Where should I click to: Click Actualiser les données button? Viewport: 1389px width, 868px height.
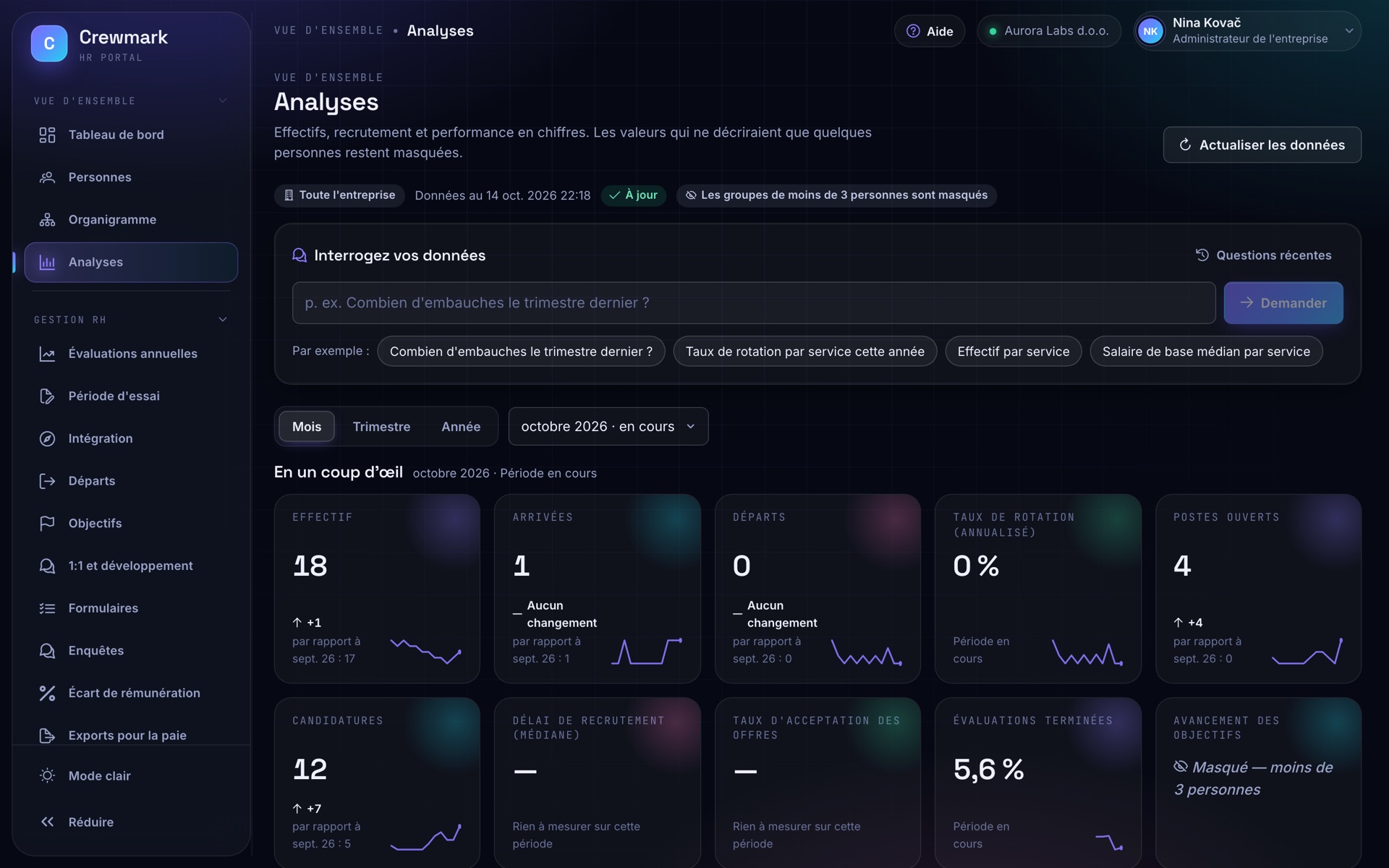coord(1262,145)
